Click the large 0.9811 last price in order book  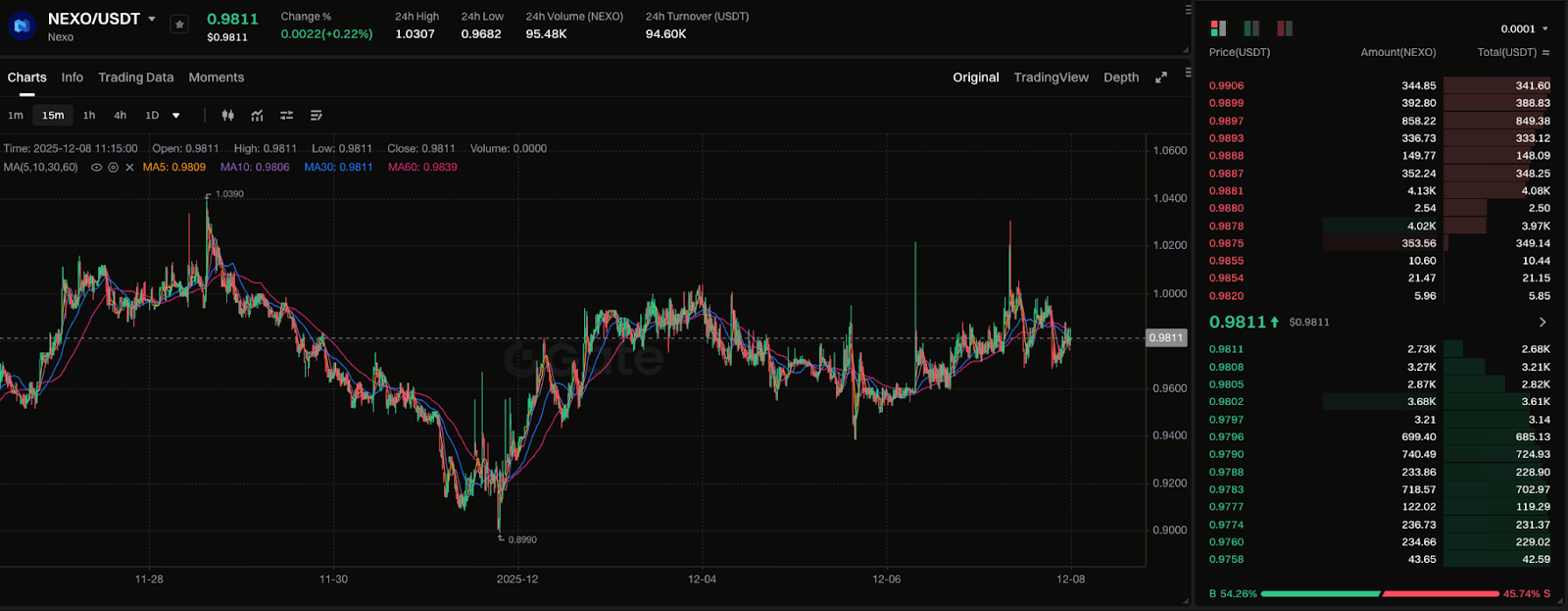[1238, 322]
